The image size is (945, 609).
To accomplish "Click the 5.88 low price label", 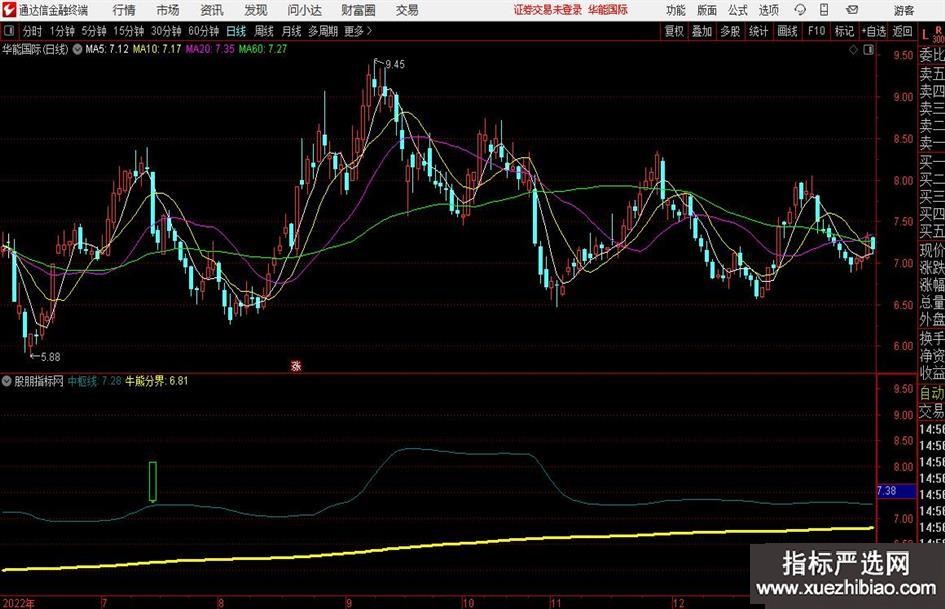I will [x=51, y=357].
